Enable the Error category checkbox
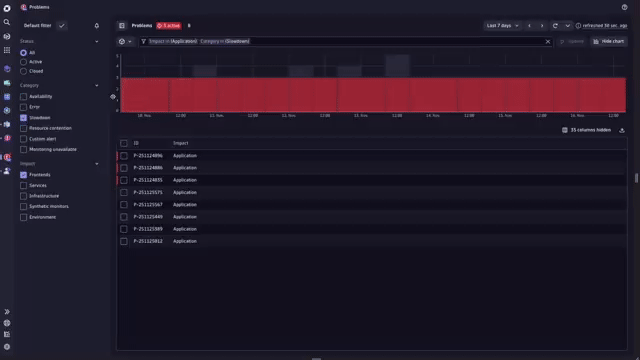Screen dimensions: 640x360 (x=23, y=107)
